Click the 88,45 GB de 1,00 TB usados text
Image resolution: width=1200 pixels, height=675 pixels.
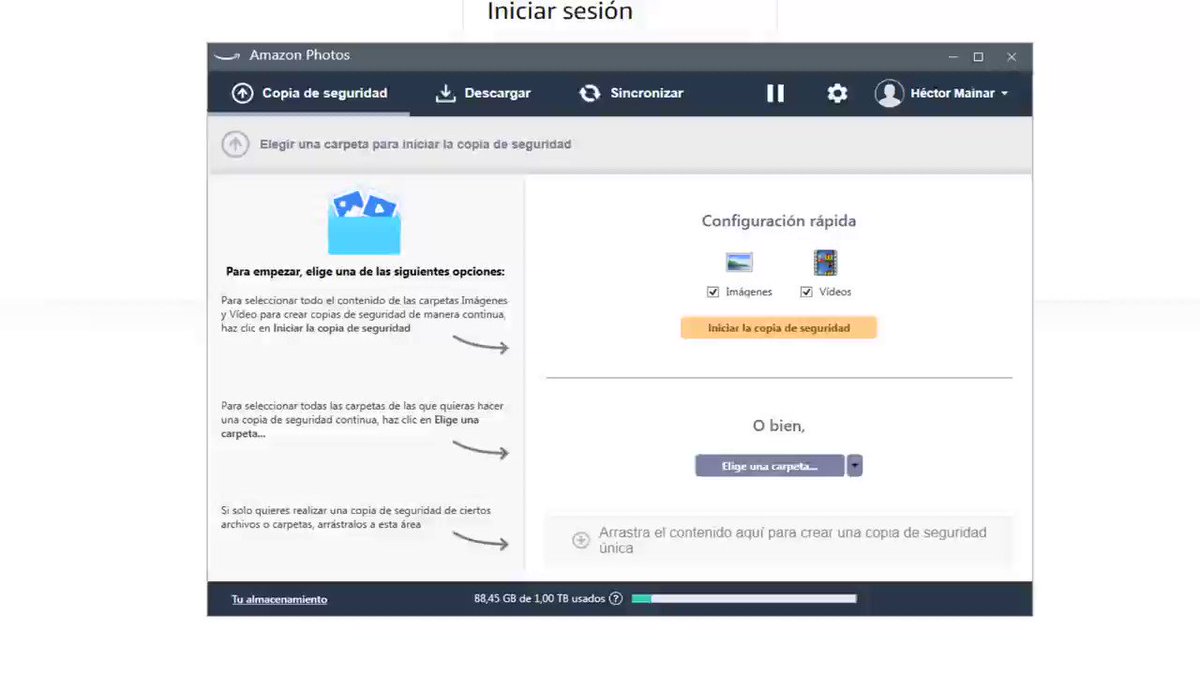tap(539, 599)
